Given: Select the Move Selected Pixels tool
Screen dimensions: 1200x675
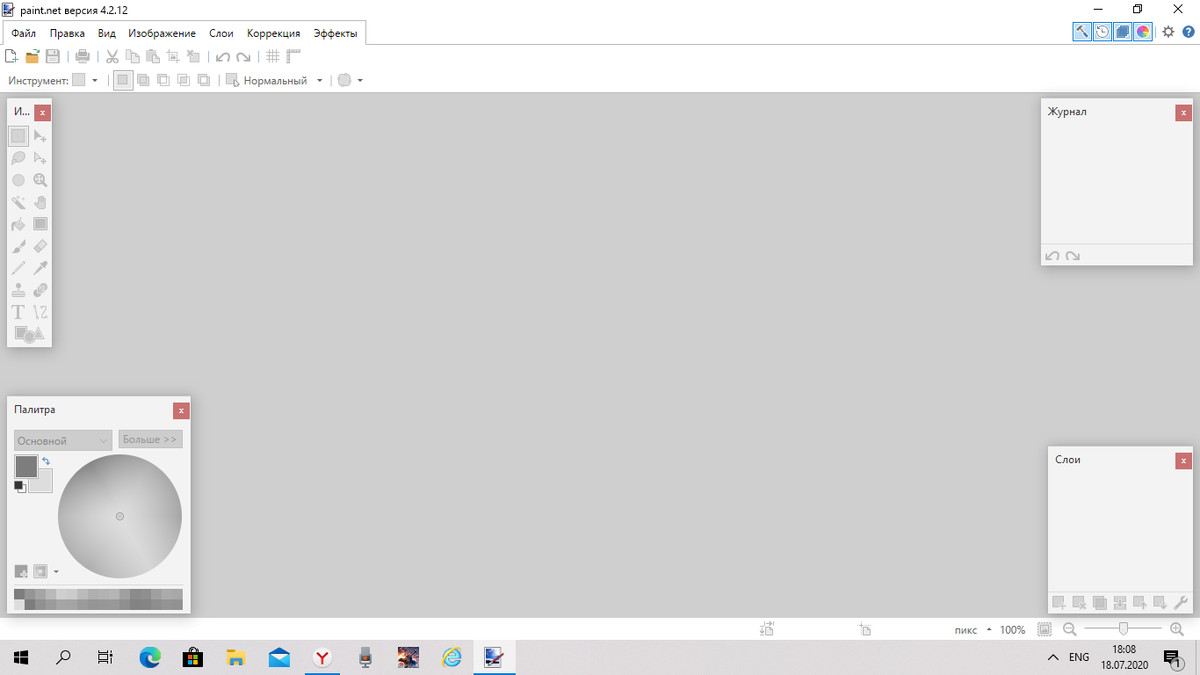Looking at the screenshot, I should coord(40,136).
